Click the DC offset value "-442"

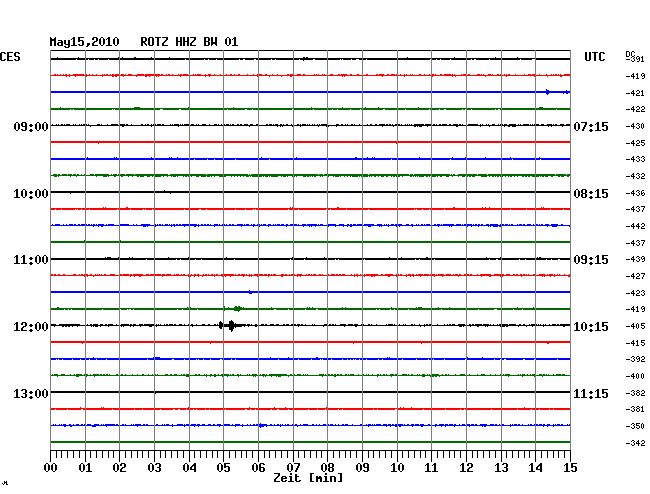click(635, 226)
